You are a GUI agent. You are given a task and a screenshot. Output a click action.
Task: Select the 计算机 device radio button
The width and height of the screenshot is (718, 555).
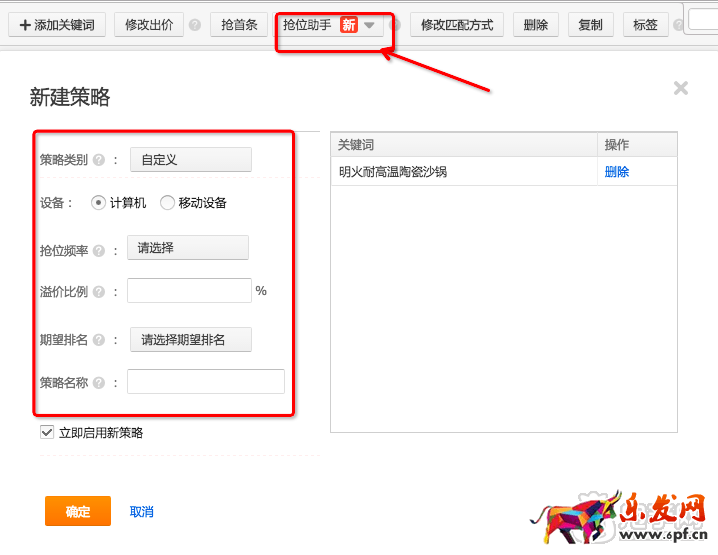[98, 203]
